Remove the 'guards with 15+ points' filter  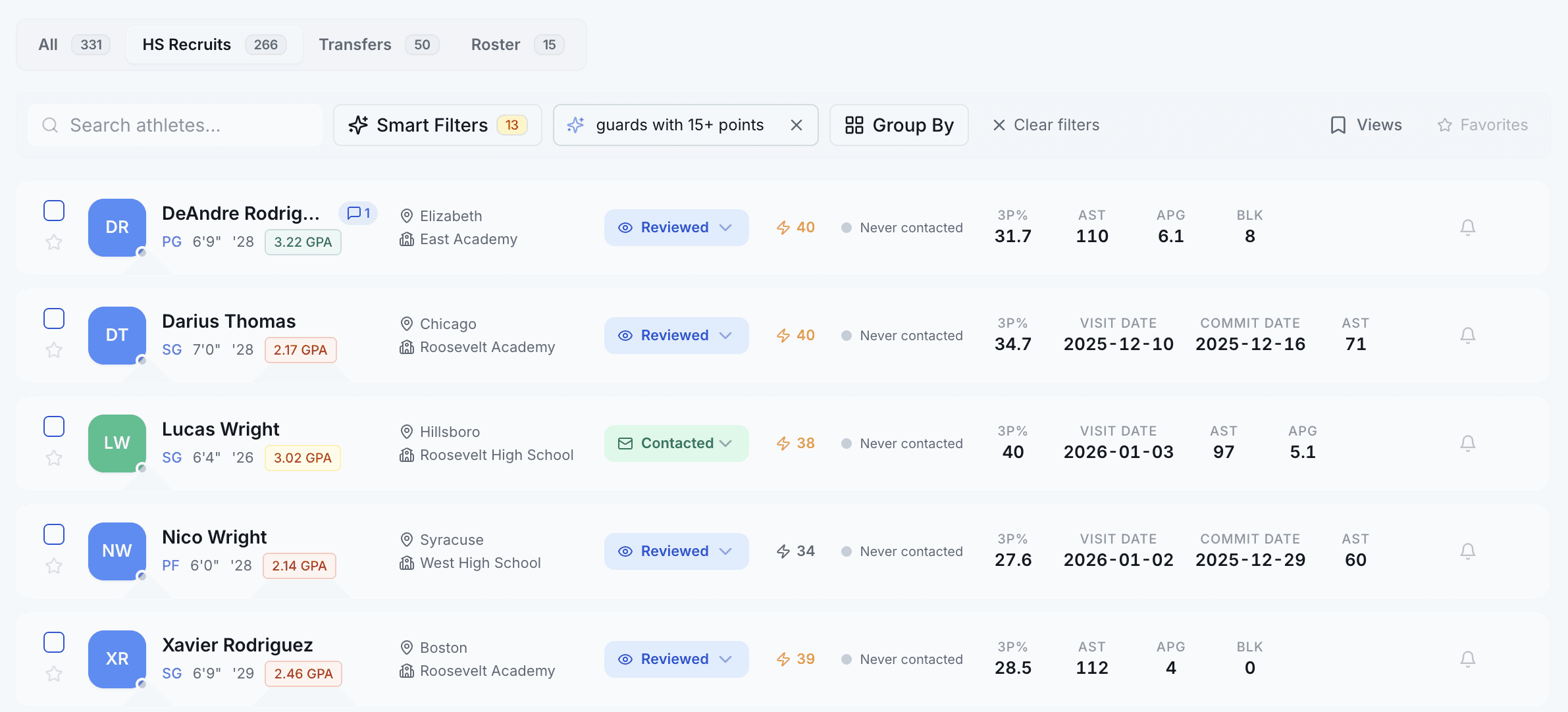pos(796,125)
